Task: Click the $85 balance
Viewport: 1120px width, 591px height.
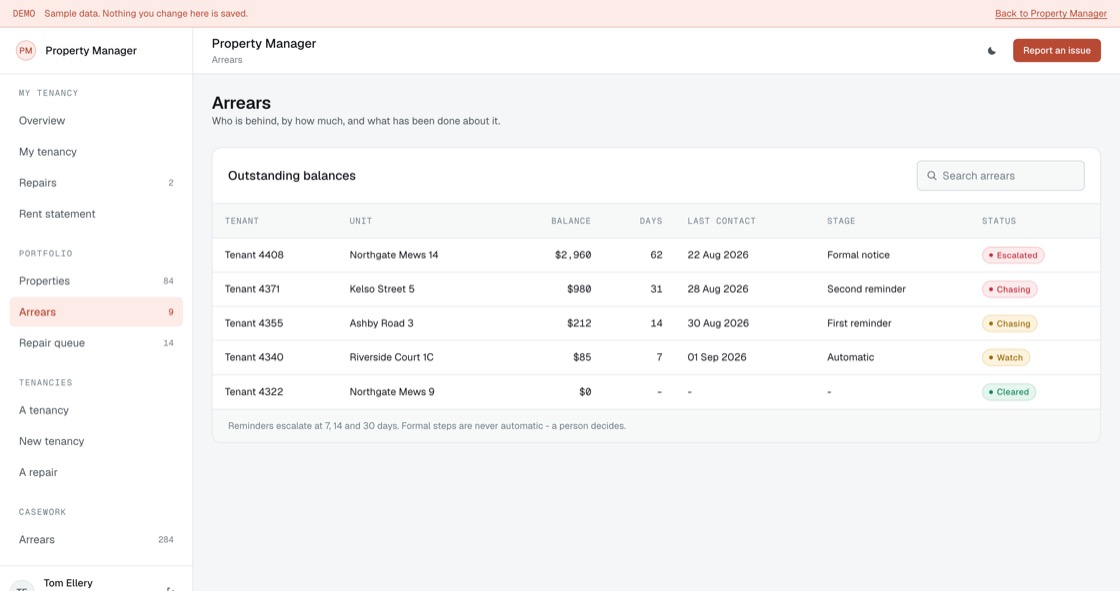Action: click(582, 357)
